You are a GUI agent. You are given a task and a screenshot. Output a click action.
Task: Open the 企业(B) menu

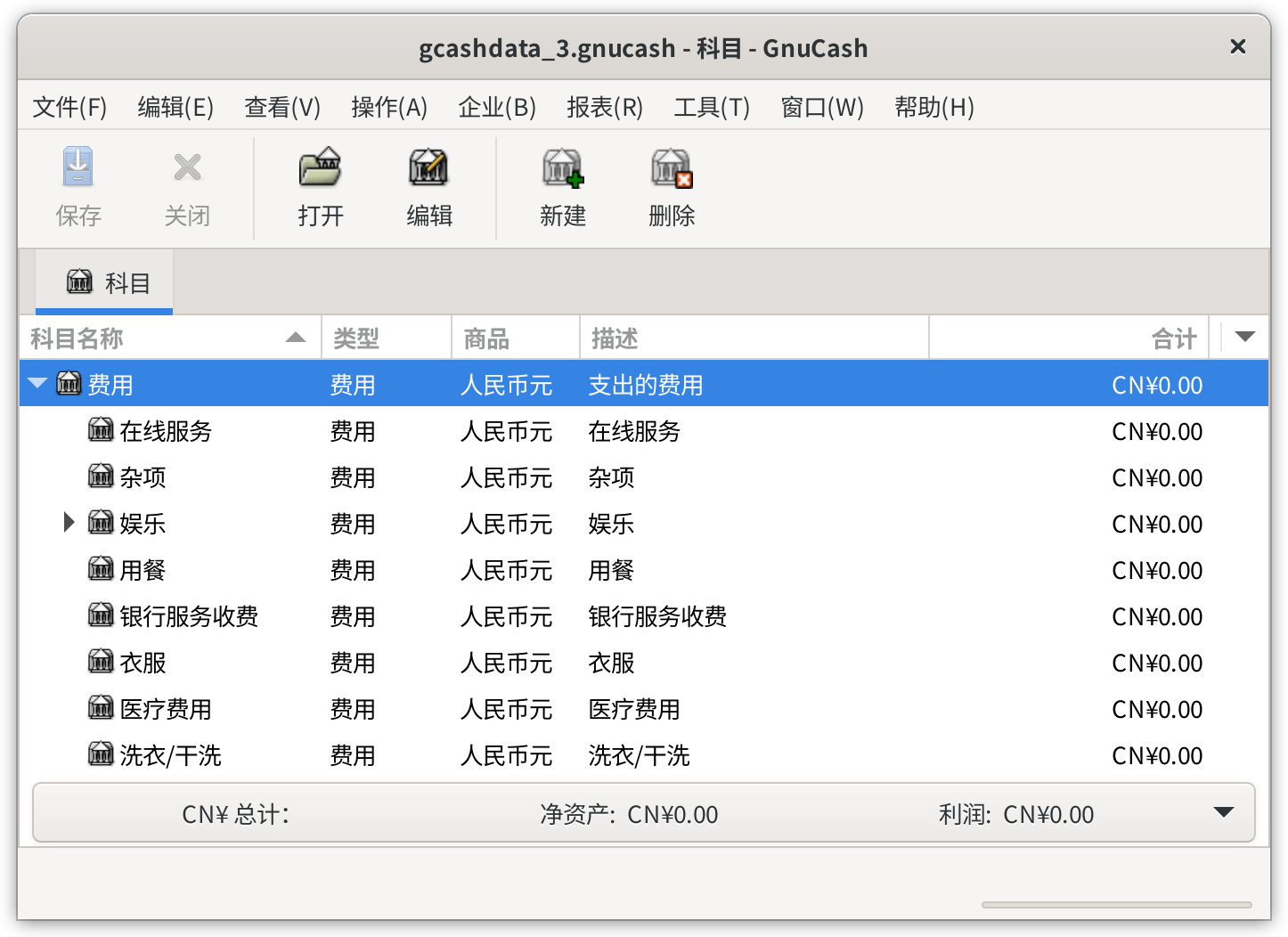click(497, 107)
